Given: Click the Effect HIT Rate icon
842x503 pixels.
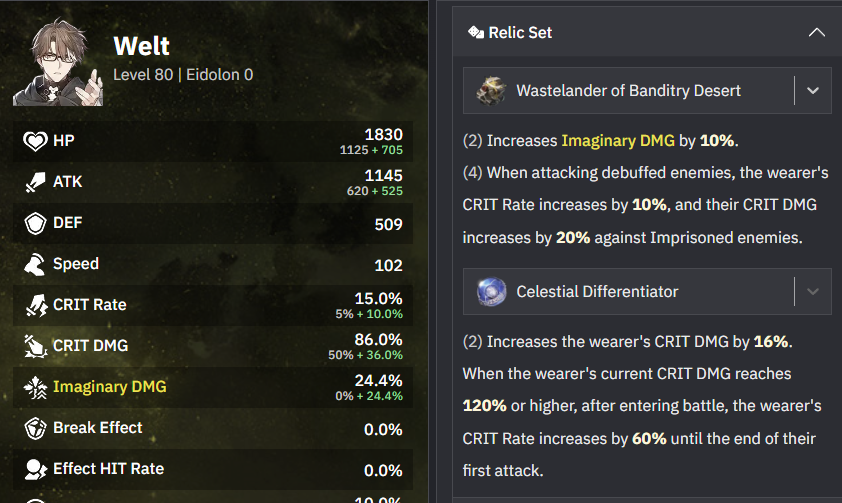Looking at the screenshot, I should (35, 469).
